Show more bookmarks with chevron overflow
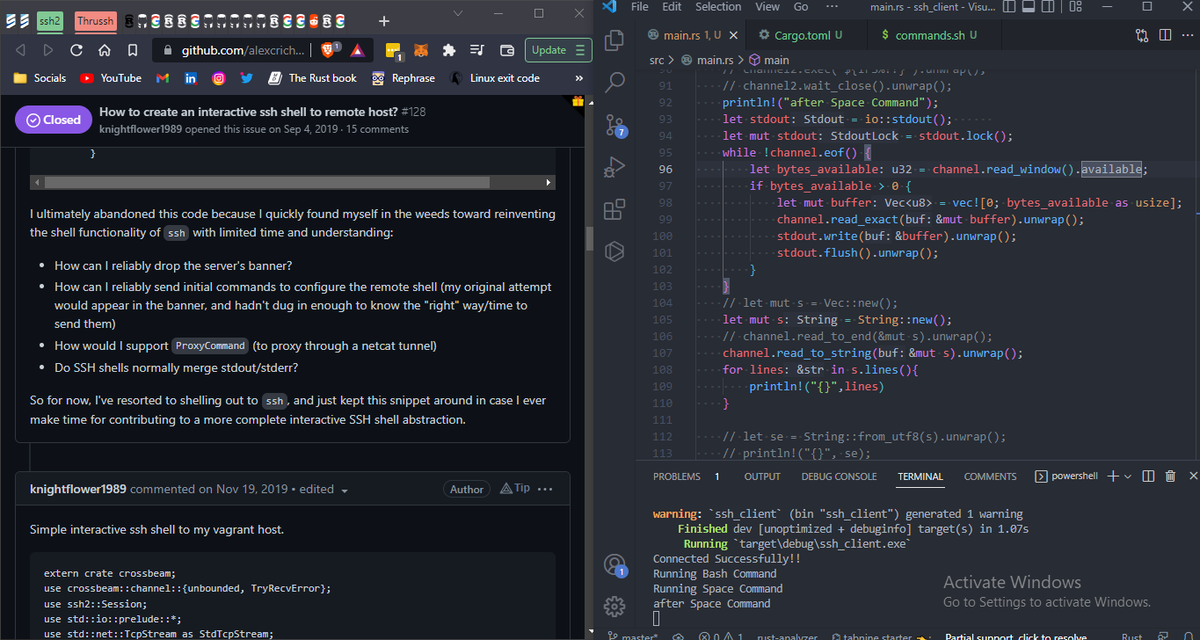 pyautogui.click(x=579, y=78)
